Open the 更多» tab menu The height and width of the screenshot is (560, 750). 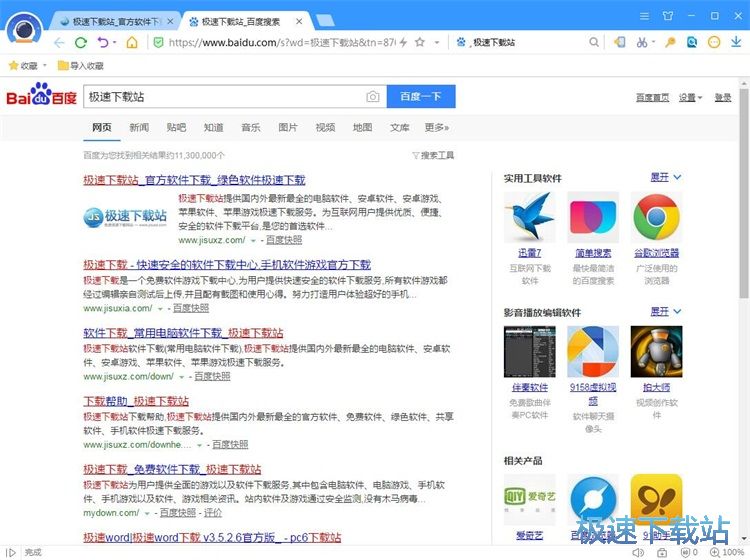click(x=437, y=127)
